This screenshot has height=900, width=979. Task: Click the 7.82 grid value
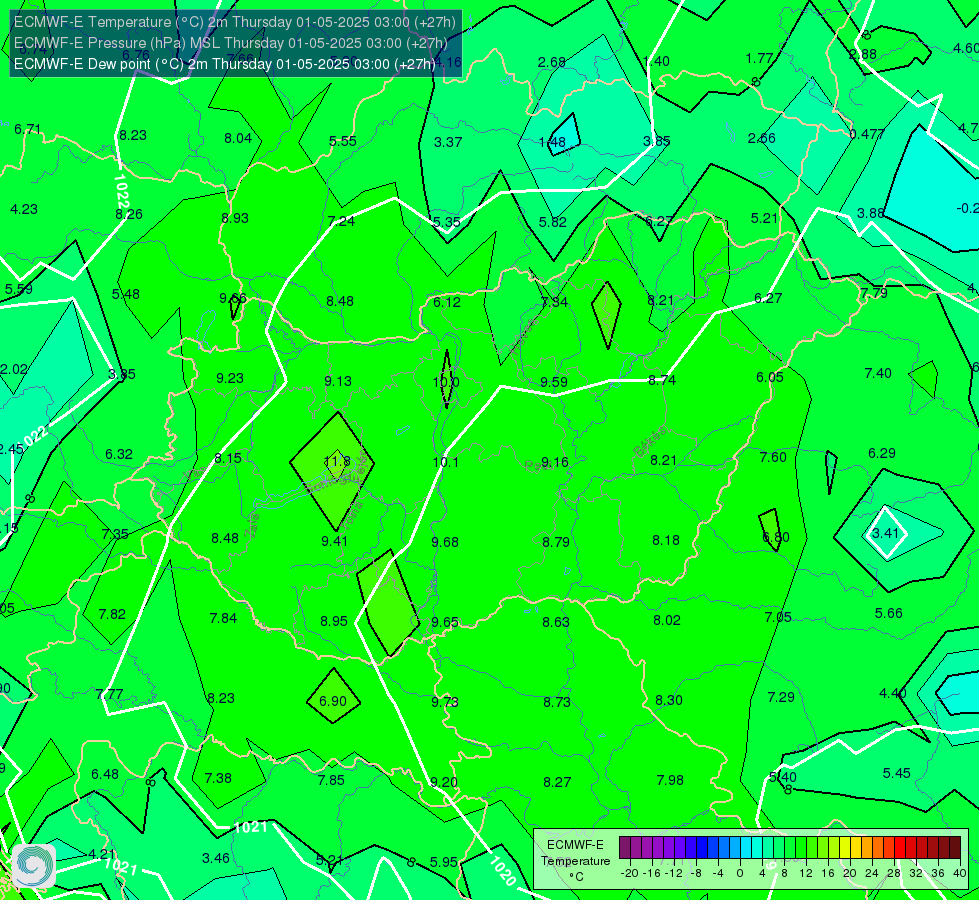pyautogui.click(x=112, y=614)
